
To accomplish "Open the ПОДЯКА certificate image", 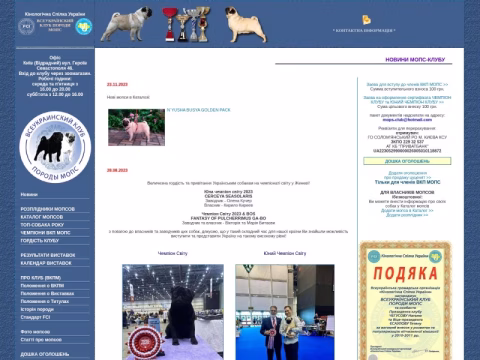I will tap(406, 300).
